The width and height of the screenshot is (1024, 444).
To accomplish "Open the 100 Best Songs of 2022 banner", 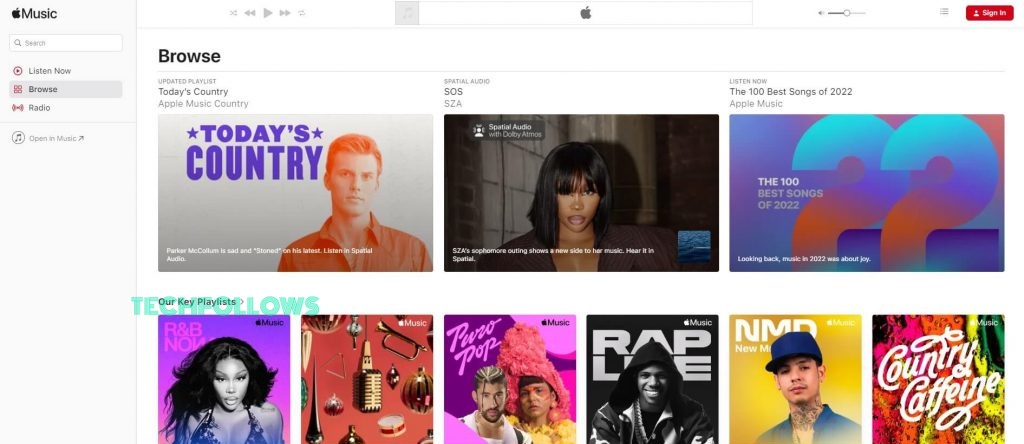I will pyautogui.click(x=867, y=193).
